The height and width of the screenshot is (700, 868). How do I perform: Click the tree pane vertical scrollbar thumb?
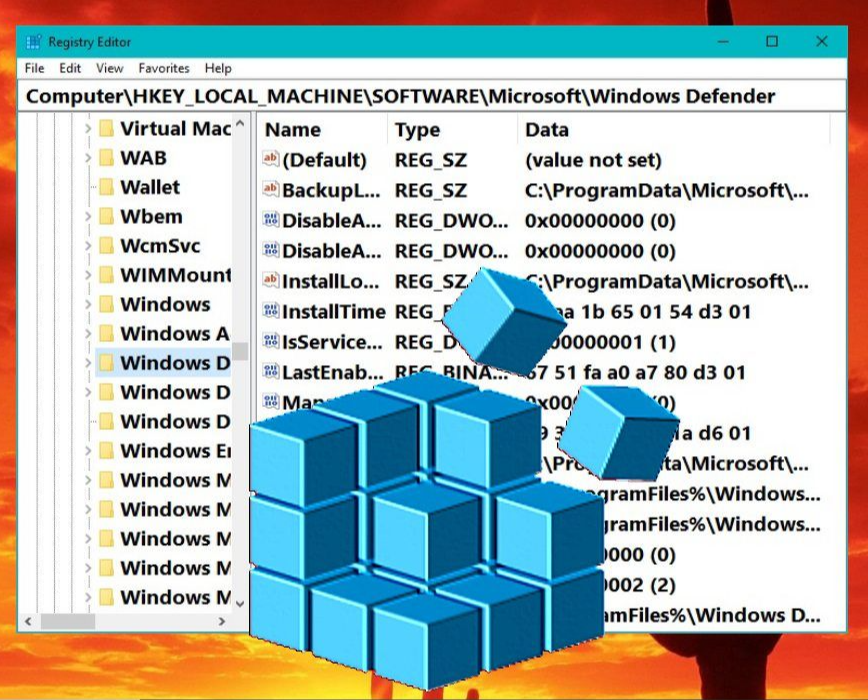click(x=240, y=351)
